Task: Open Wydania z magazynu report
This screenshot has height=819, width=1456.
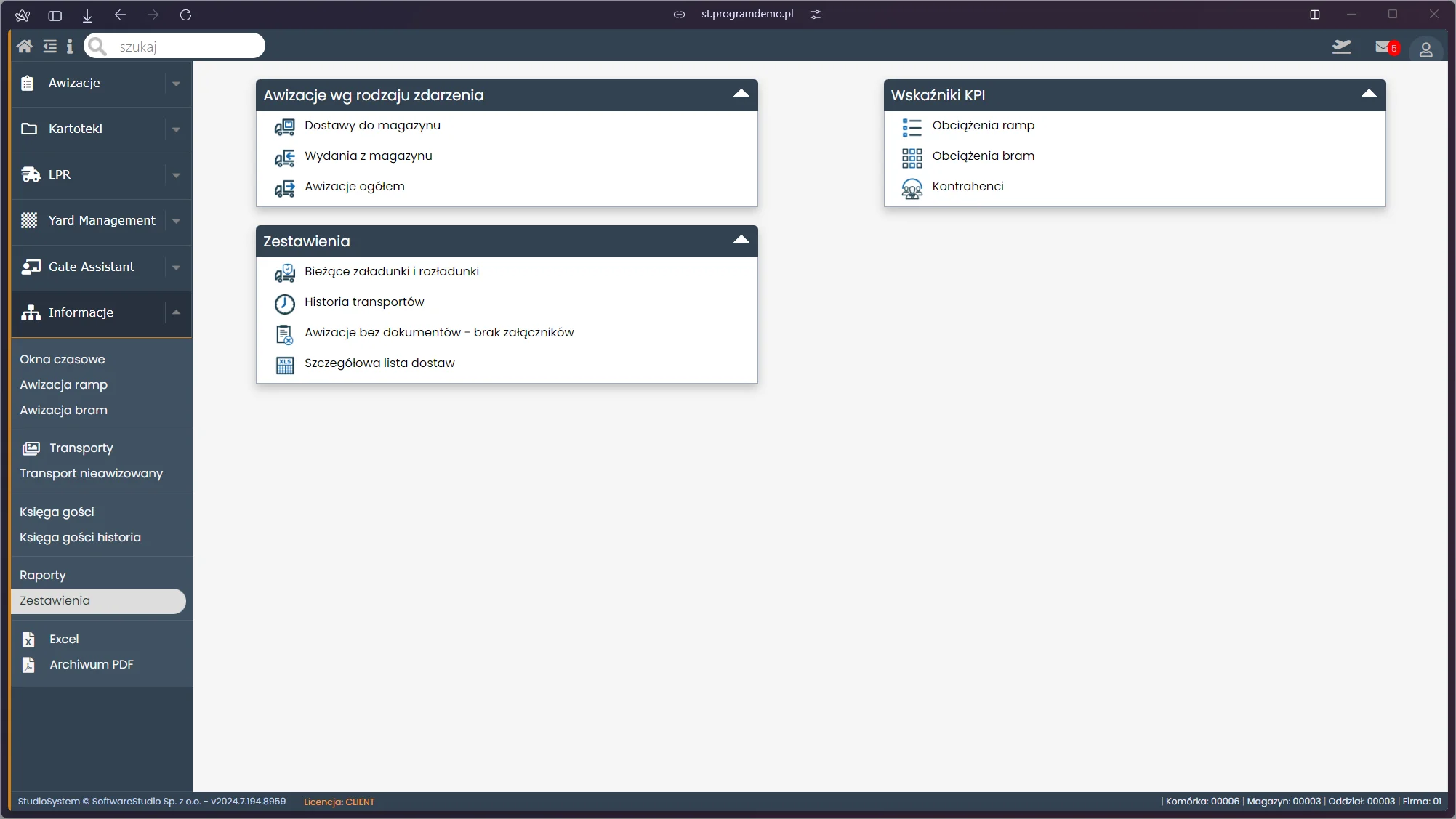Action: click(x=369, y=156)
